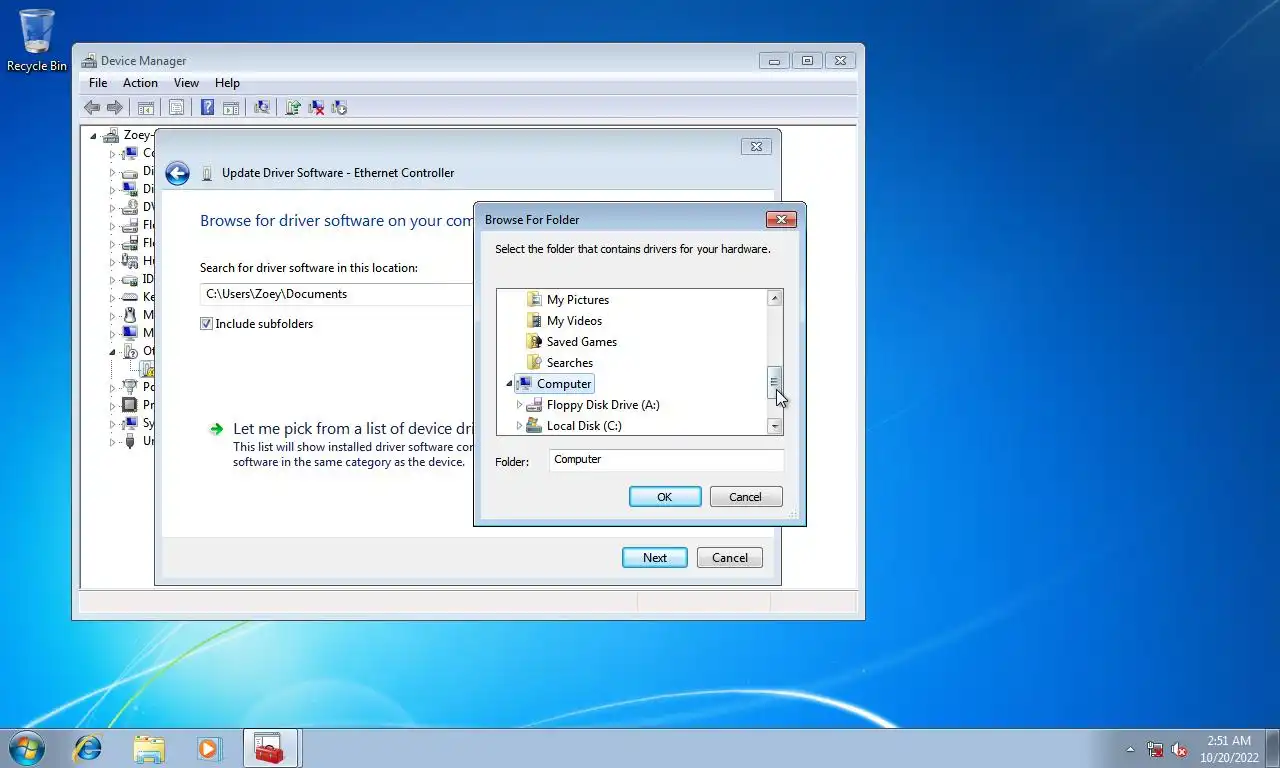Click Cancel in Browse For Folder dialog
The width and height of the screenshot is (1280, 768).
tap(746, 497)
